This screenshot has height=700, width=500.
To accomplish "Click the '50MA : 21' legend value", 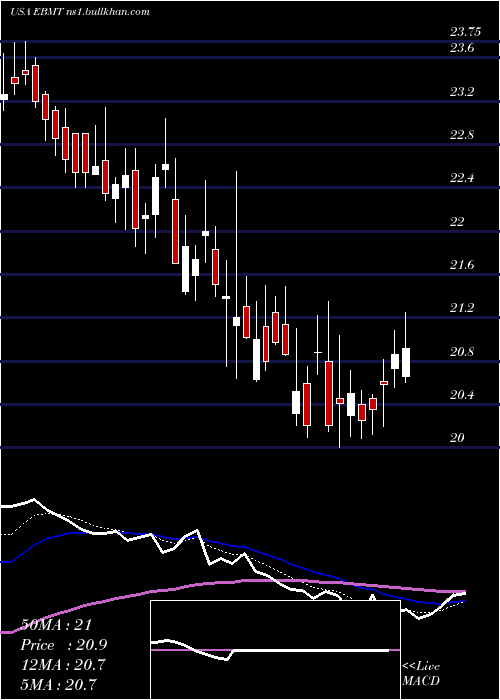I will pyautogui.click(x=56, y=625).
